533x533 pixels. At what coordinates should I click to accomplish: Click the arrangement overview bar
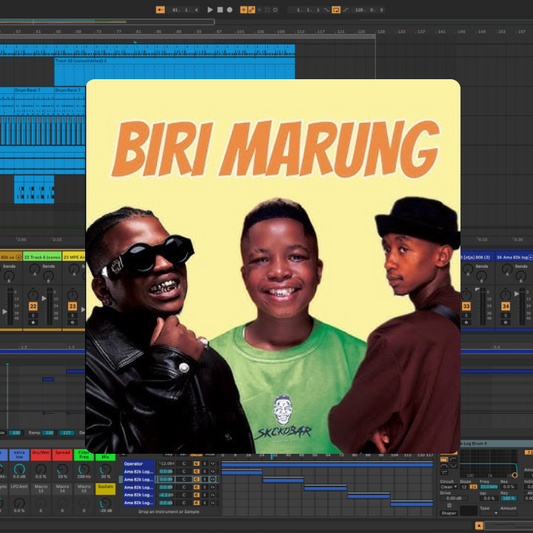107,22
